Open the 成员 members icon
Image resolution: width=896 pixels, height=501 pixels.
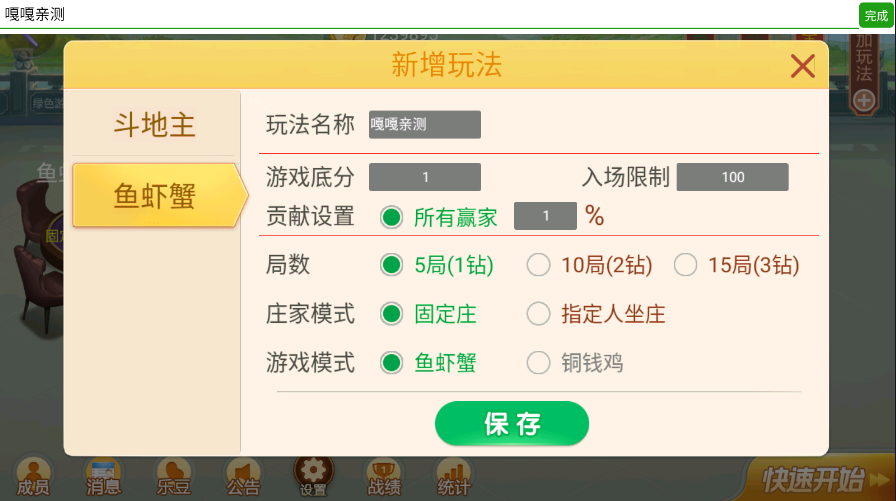(33, 477)
